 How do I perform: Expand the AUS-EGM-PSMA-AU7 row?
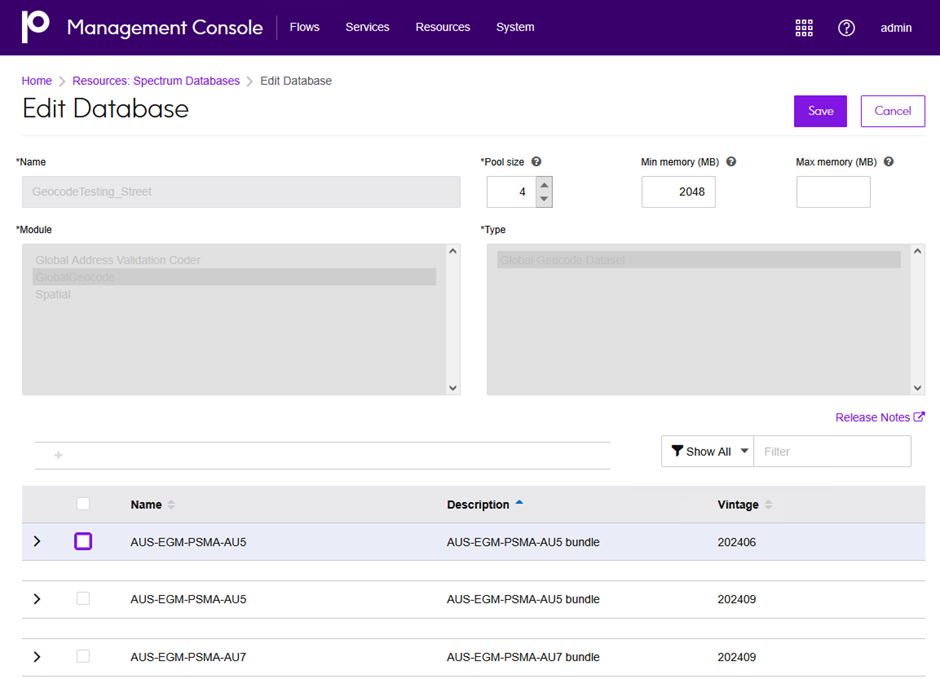(37, 657)
